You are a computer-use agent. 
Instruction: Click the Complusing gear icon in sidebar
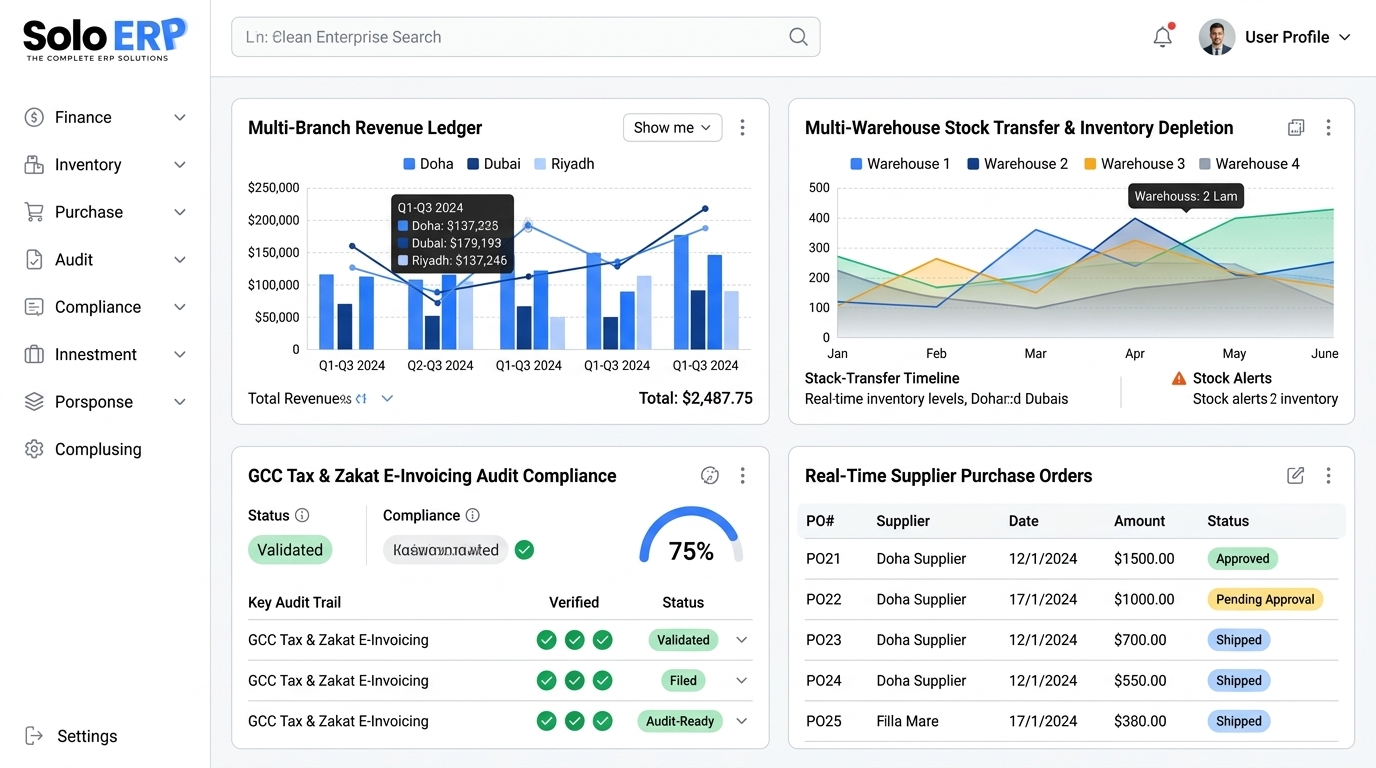(x=34, y=449)
